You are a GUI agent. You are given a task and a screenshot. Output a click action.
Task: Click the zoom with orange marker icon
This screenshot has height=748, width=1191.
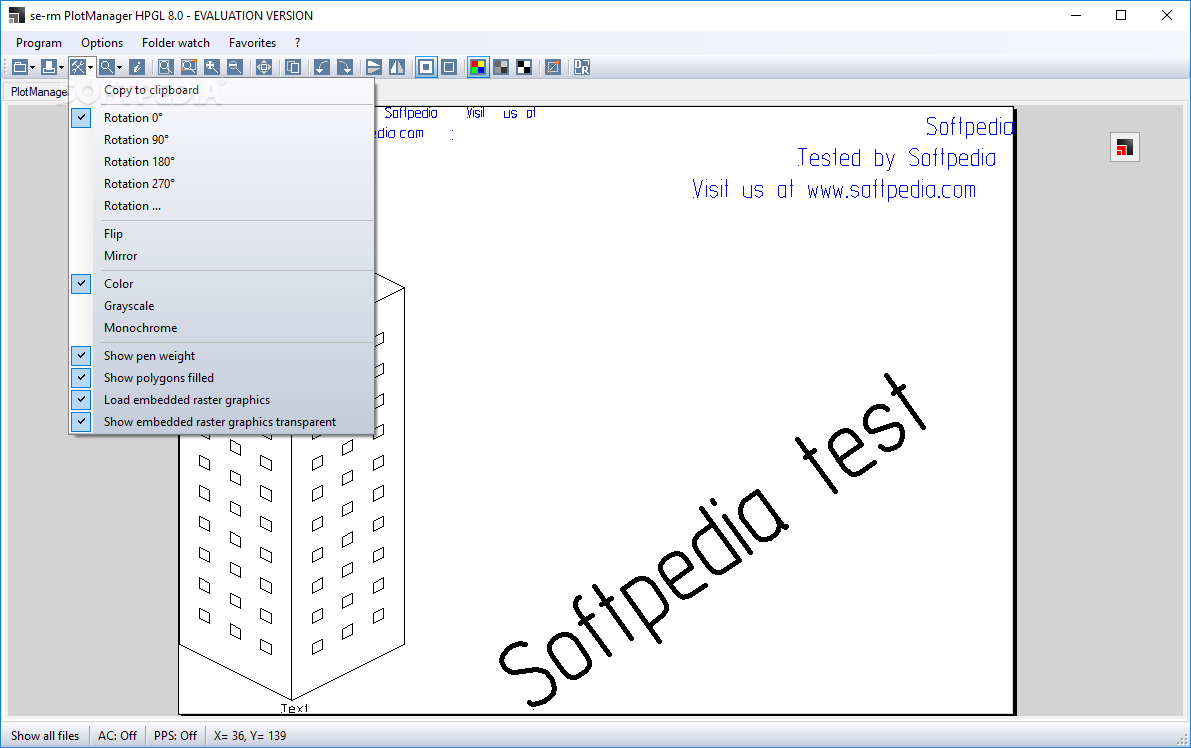click(x=188, y=68)
